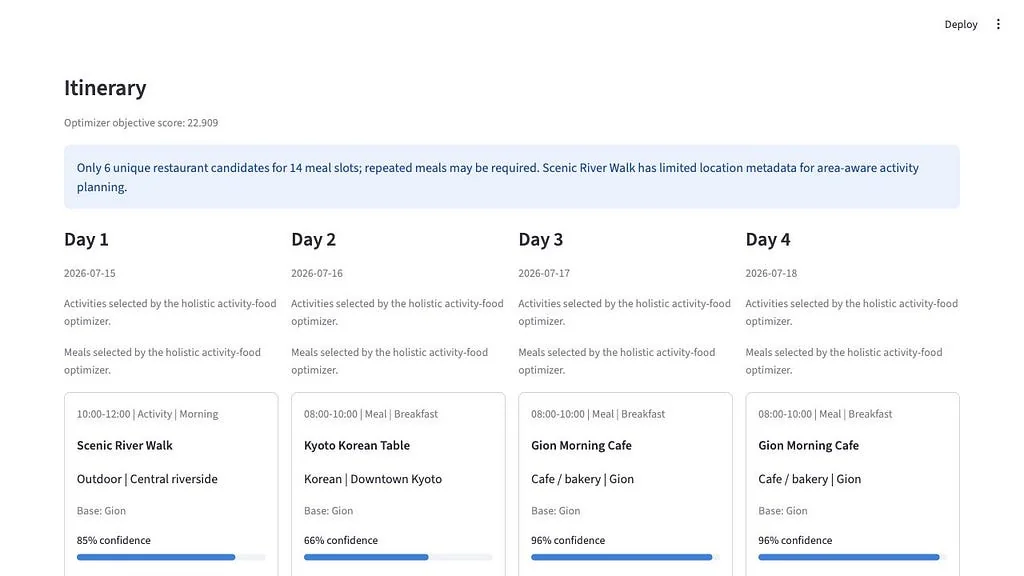Click 'Korean | Downtown Kyoto' text
Viewport: 1024px width, 576px height.
click(x=373, y=479)
